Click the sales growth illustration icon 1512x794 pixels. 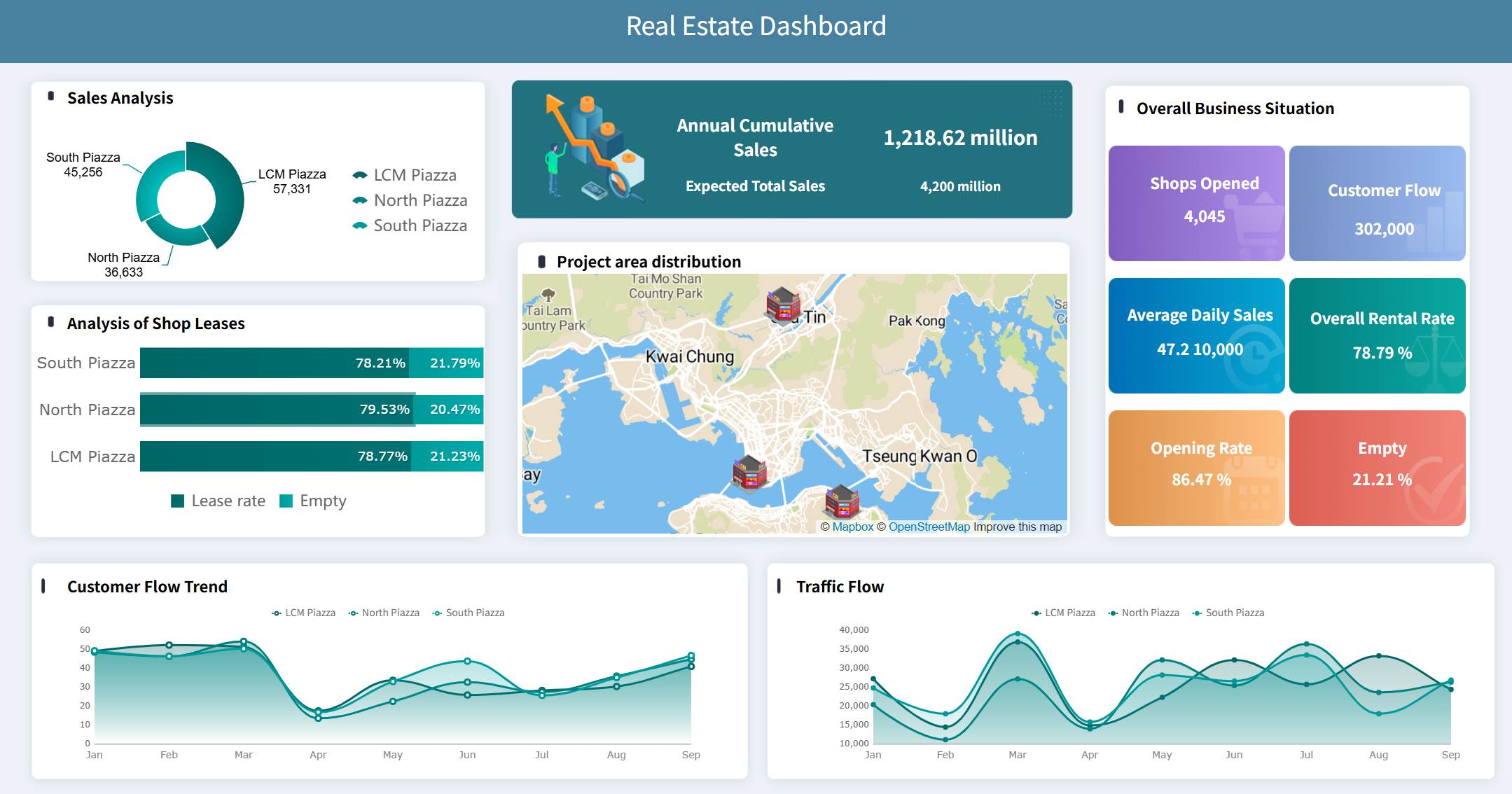[x=594, y=148]
